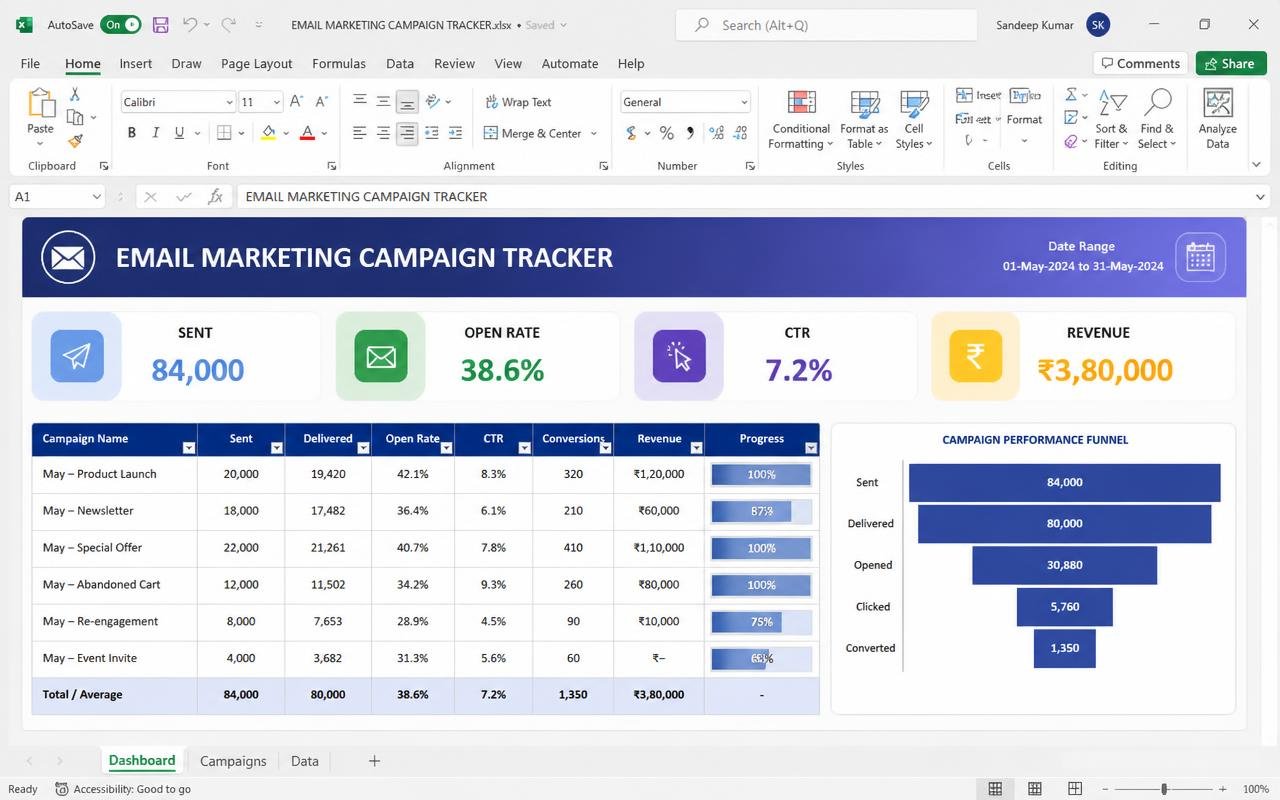
Task: Click Merge & Center button
Action: tap(533, 133)
